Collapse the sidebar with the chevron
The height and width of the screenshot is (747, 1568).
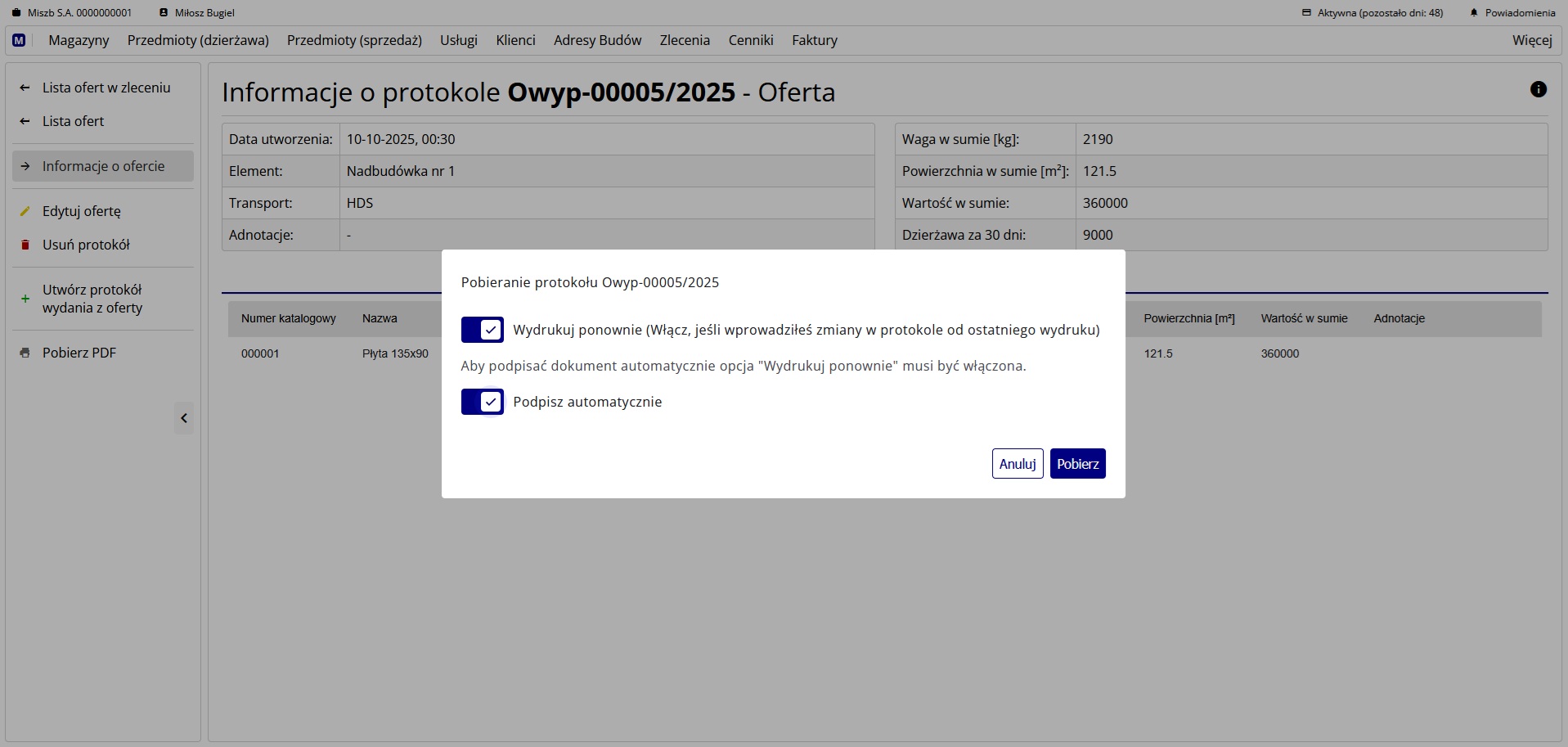click(x=183, y=418)
